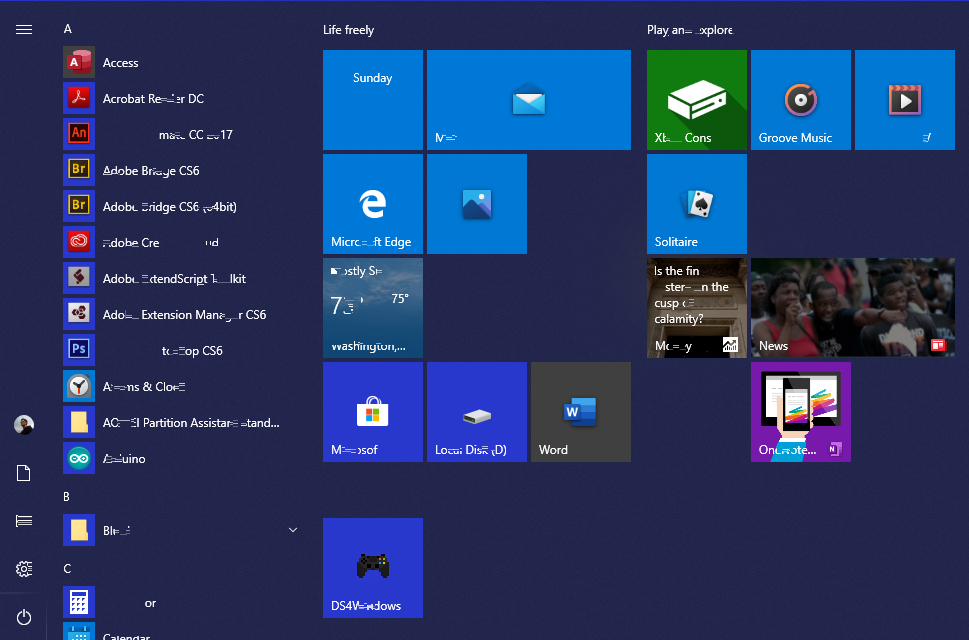Expand the Blender folder chevron
Viewport: 969px width, 640px height.
tap(293, 530)
